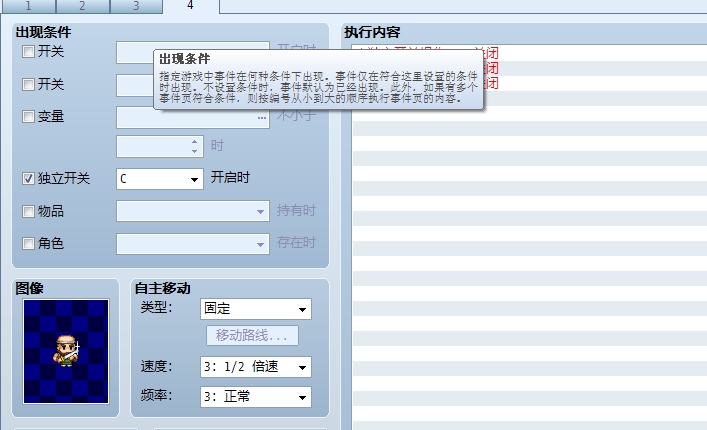Switch to event page tab 2
The width and height of the screenshot is (707, 430).
tap(83, 6)
